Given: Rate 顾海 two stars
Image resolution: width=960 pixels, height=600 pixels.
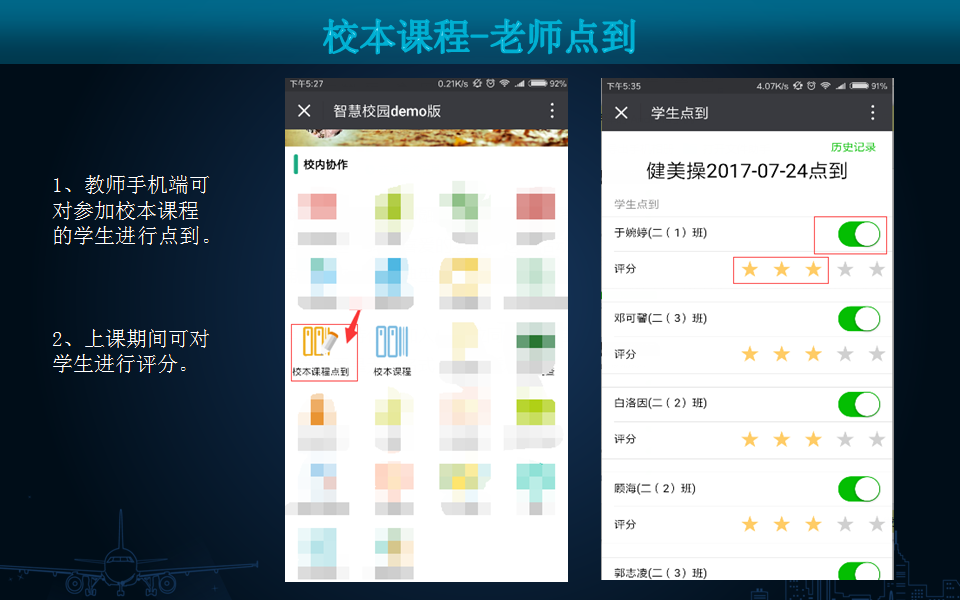Looking at the screenshot, I should [782, 524].
